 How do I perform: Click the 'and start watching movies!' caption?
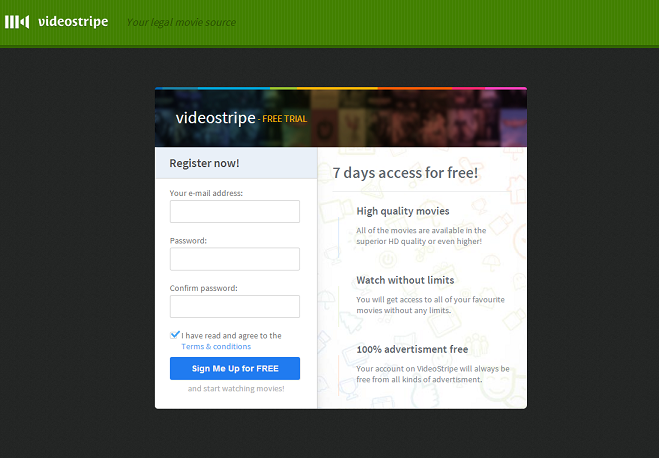[236, 389]
